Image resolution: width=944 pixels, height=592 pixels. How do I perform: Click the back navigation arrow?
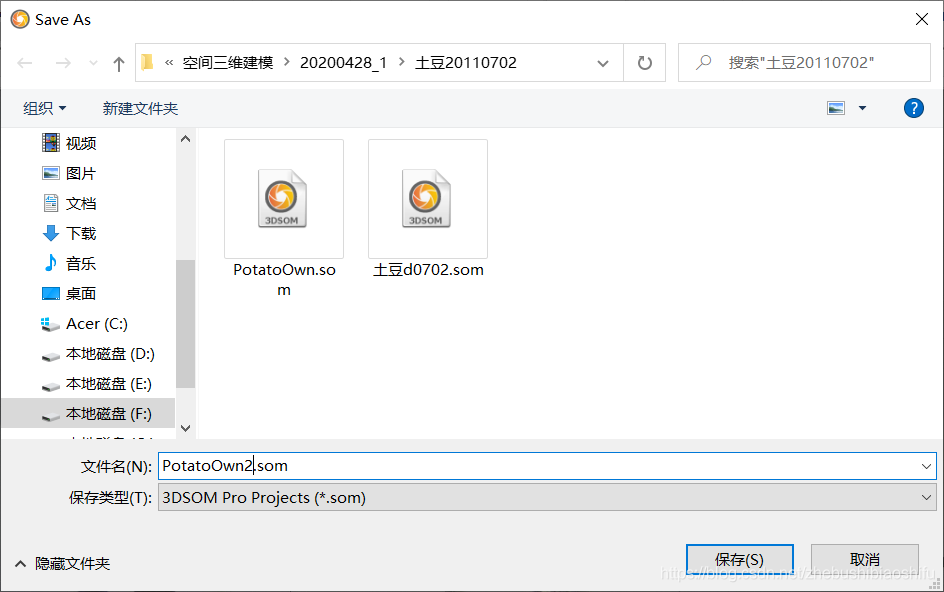(x=25, y=63)
